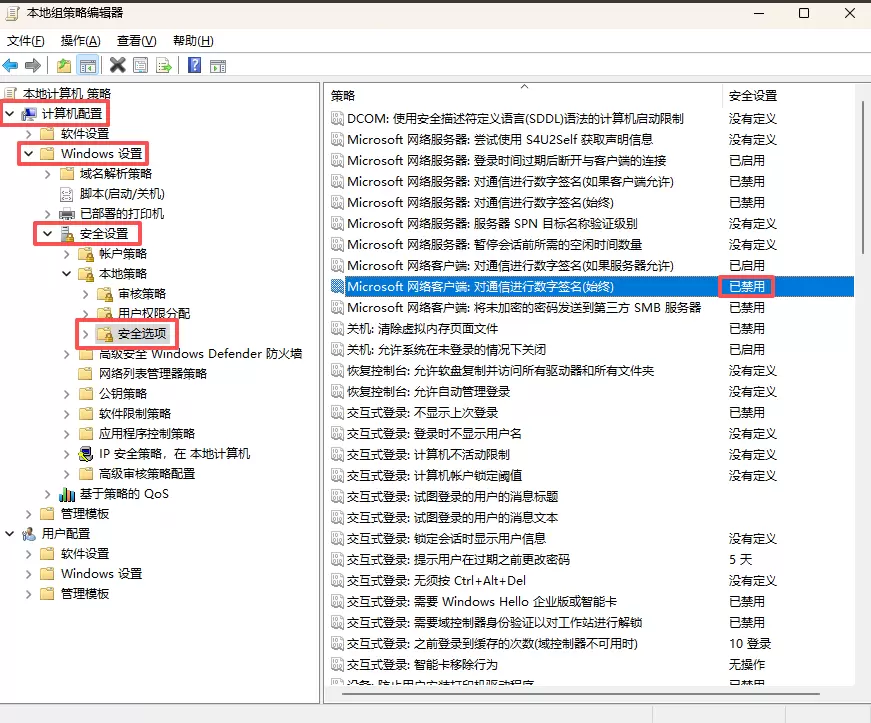Sort by the 策略 column header
The height and width of the screenshot is (723, 871).
click(522, 96)
